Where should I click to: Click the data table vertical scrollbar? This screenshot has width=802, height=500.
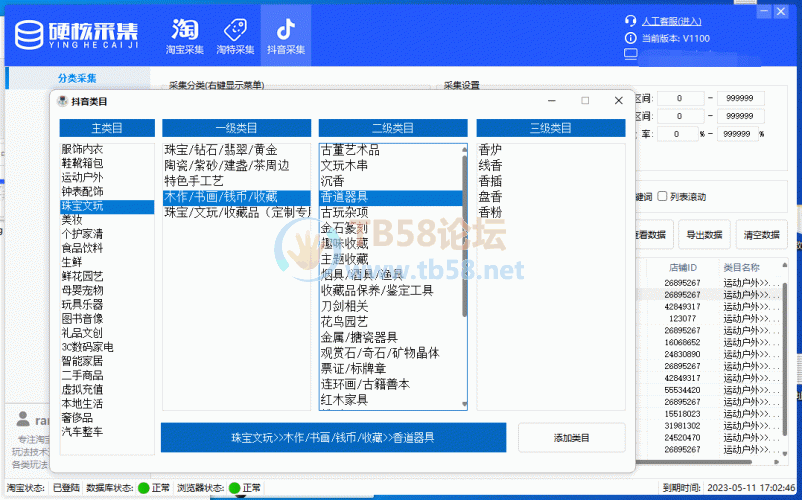click(x=785, y=358)
